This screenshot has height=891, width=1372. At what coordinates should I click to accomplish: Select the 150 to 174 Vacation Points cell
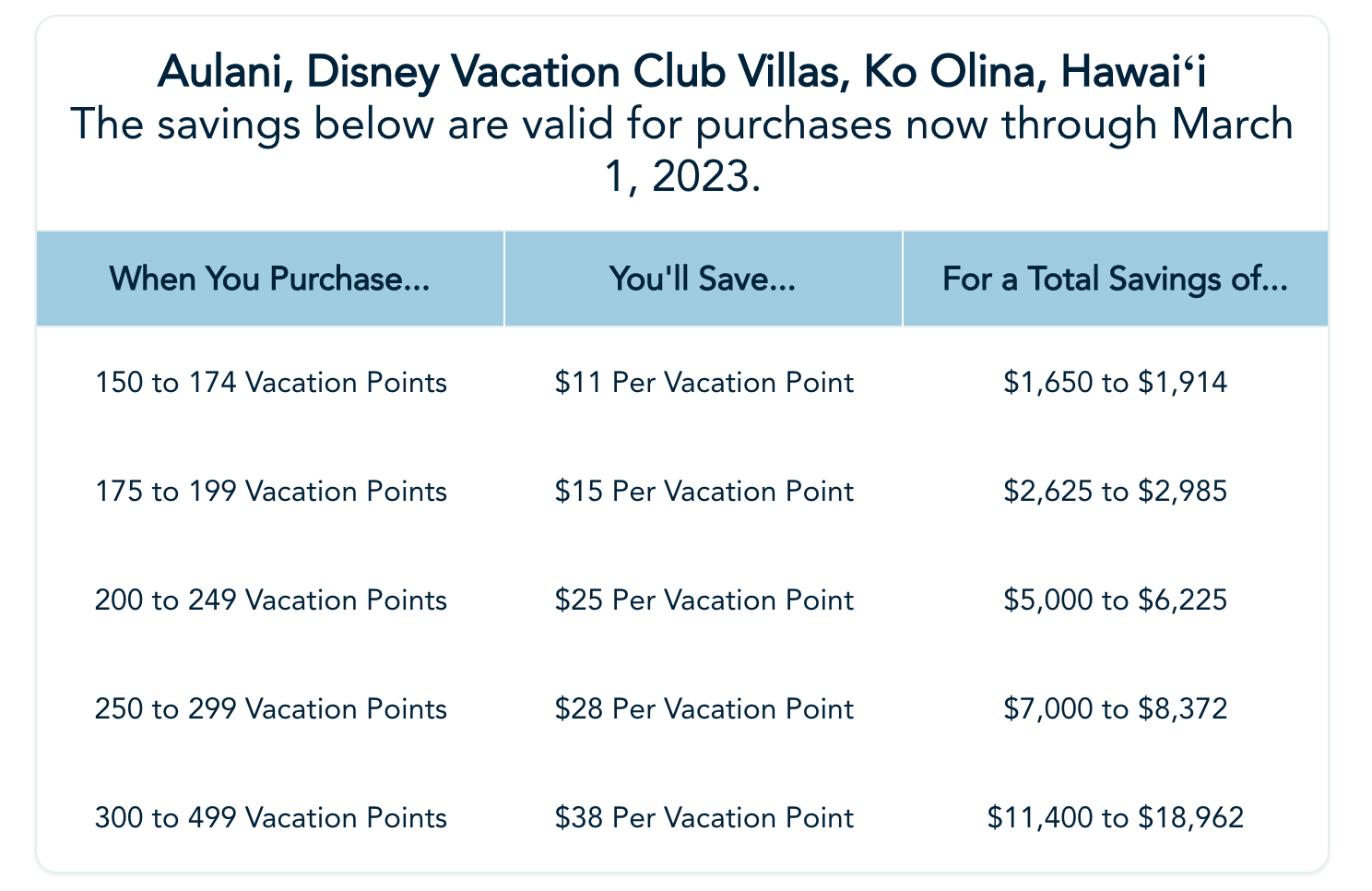tap(271, 382)
